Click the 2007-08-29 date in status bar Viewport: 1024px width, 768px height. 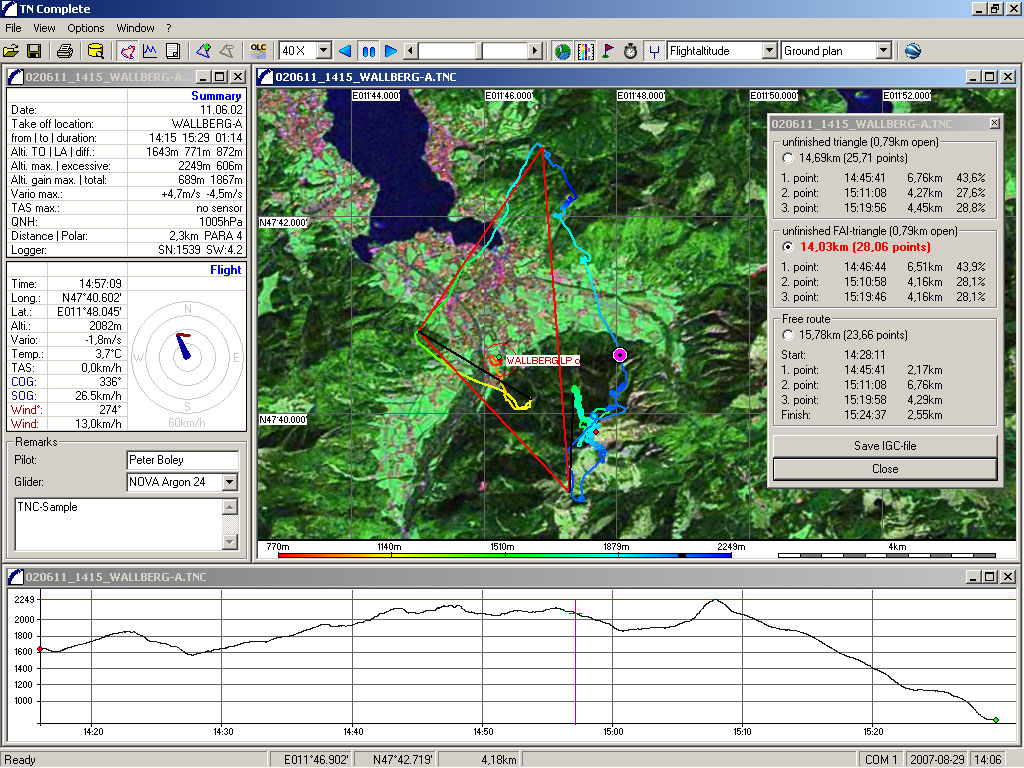[937, 760]
